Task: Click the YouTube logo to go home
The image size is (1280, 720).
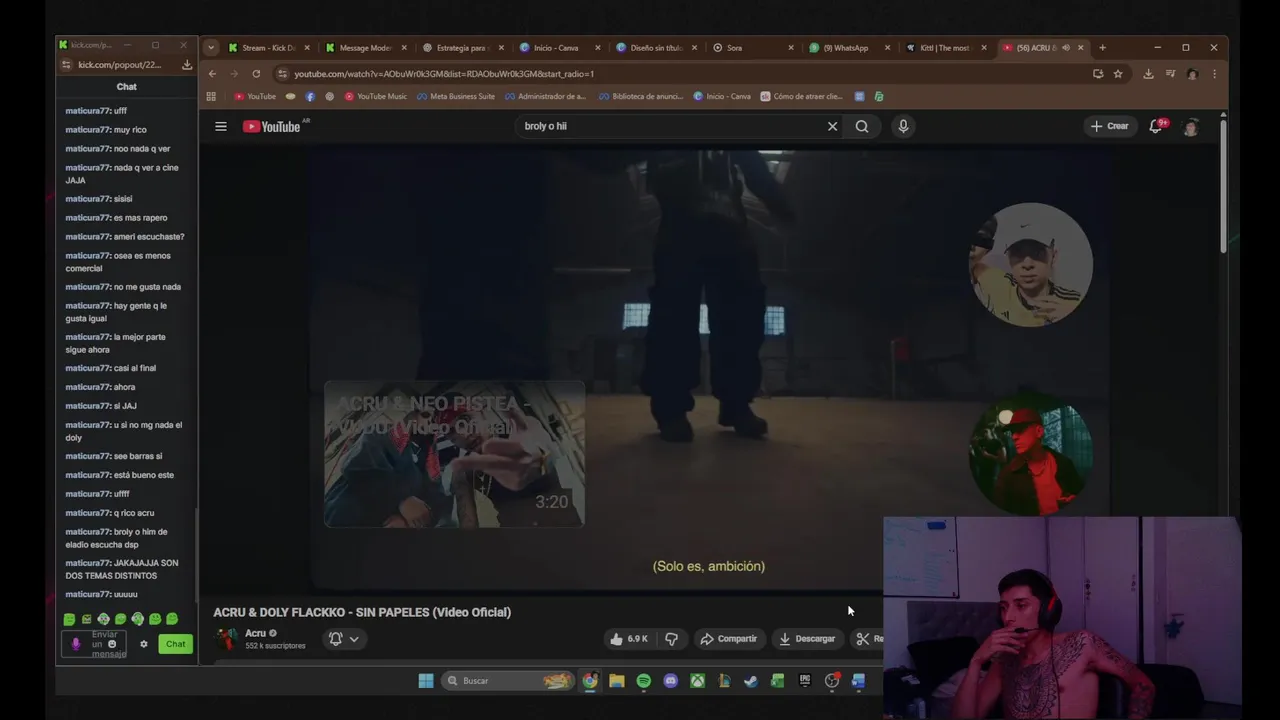Action: [x=272, y=126]
